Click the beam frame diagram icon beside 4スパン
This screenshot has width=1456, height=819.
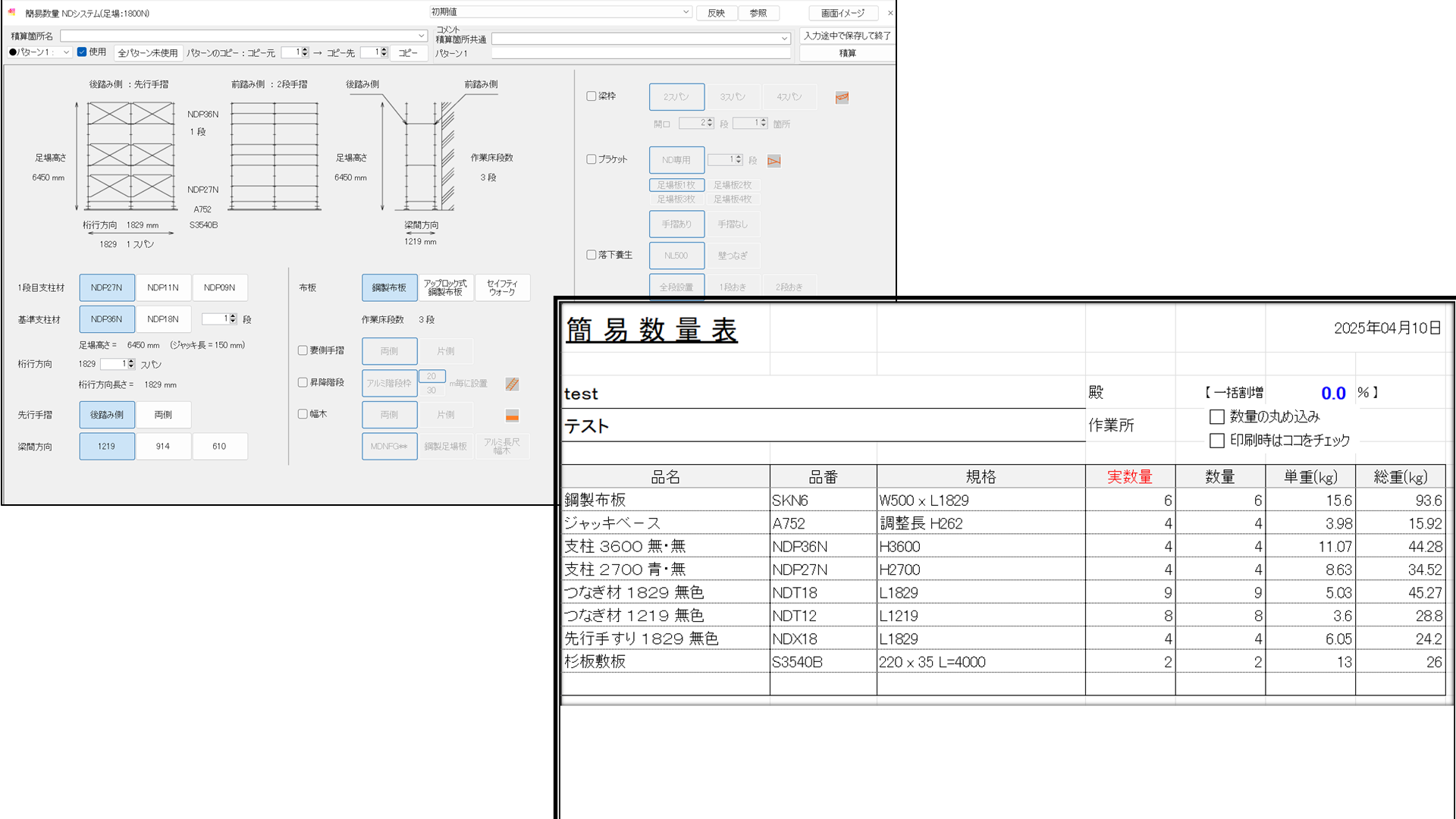pyautogui.click(x=842, y=97)
